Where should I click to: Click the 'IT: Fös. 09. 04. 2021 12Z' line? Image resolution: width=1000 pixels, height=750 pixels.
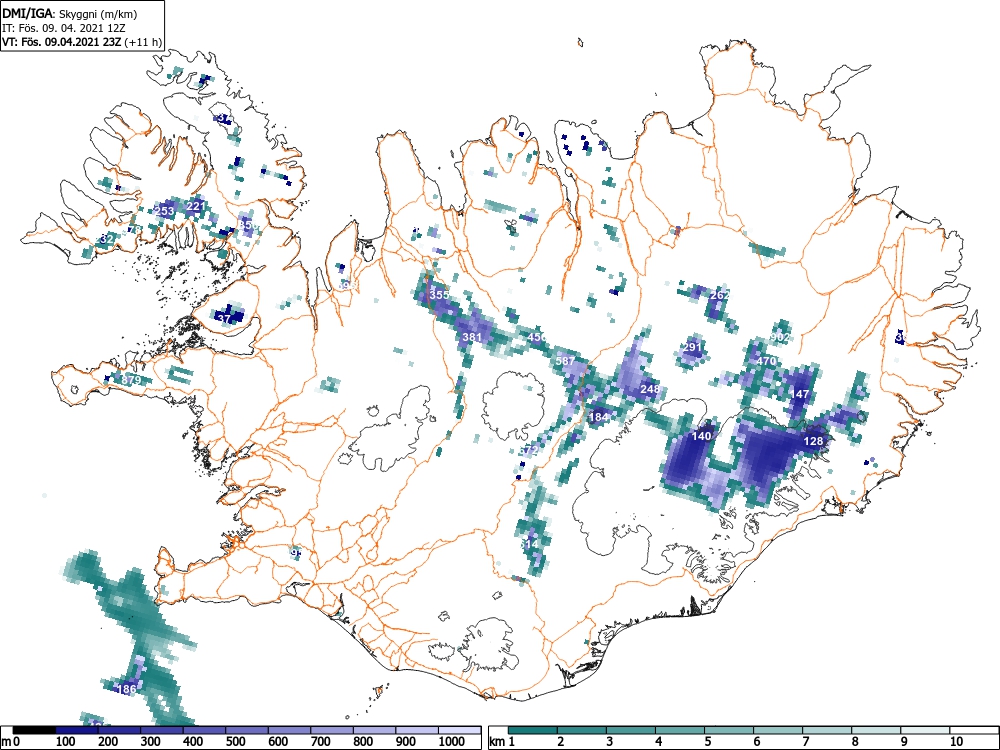click(62, 28)
